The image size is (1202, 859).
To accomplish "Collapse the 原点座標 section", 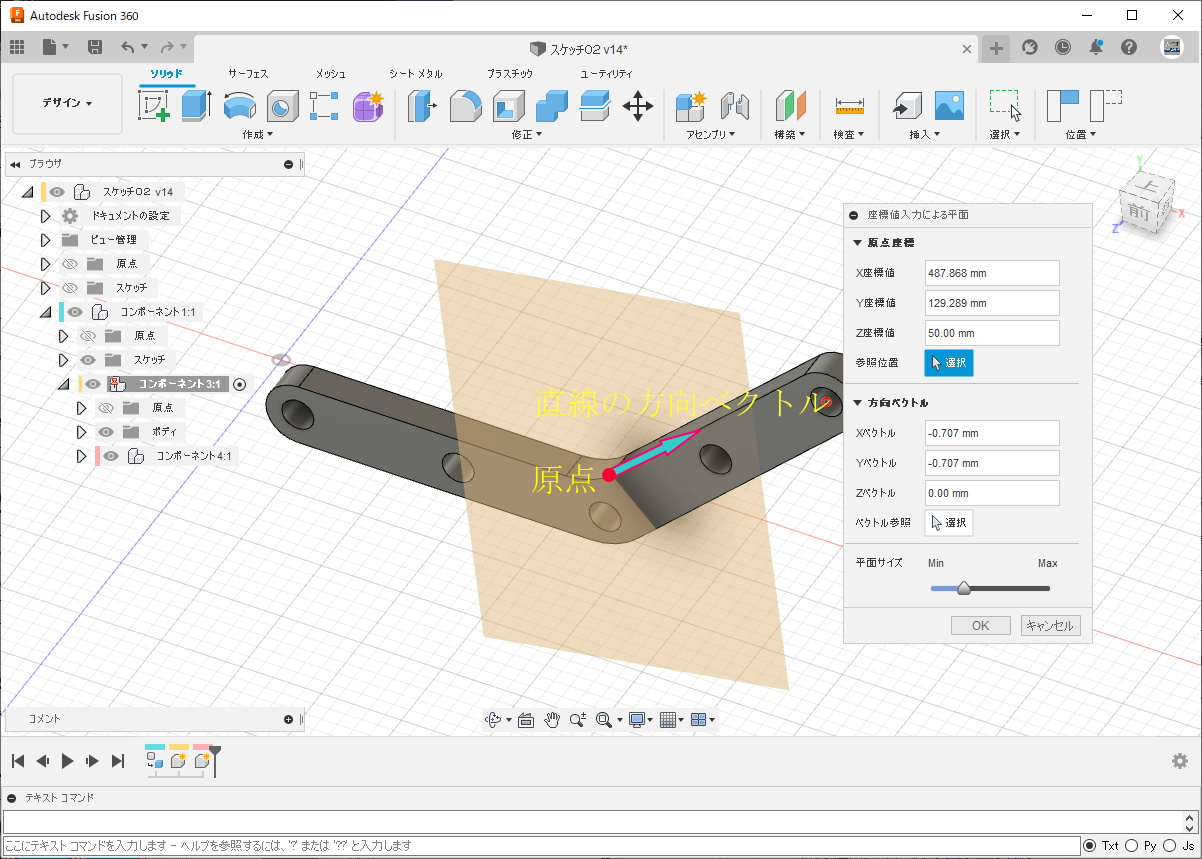I will [857, 243].
